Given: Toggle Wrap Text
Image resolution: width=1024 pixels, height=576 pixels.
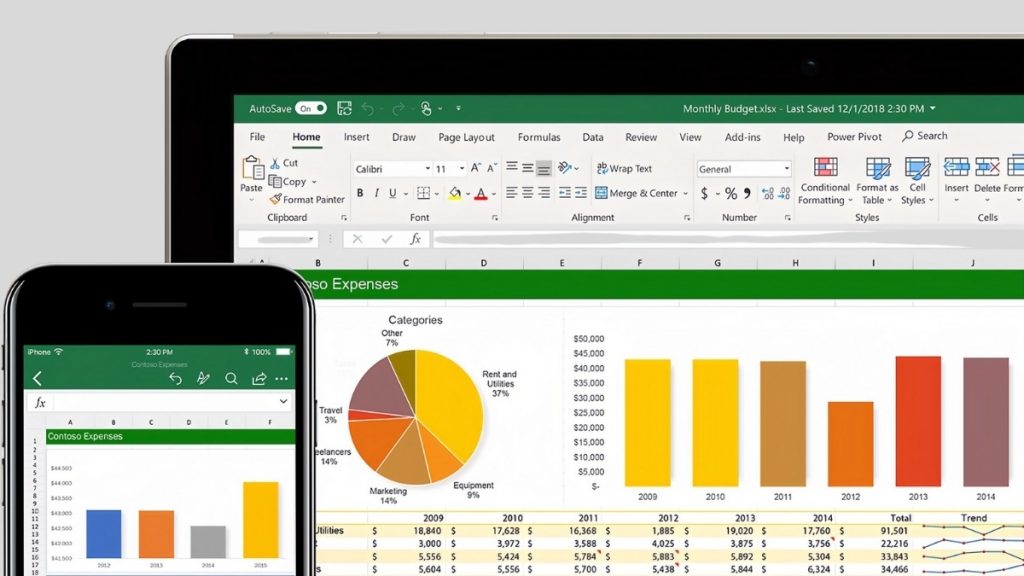Looking at the screenshot, I should click(624, 168).
